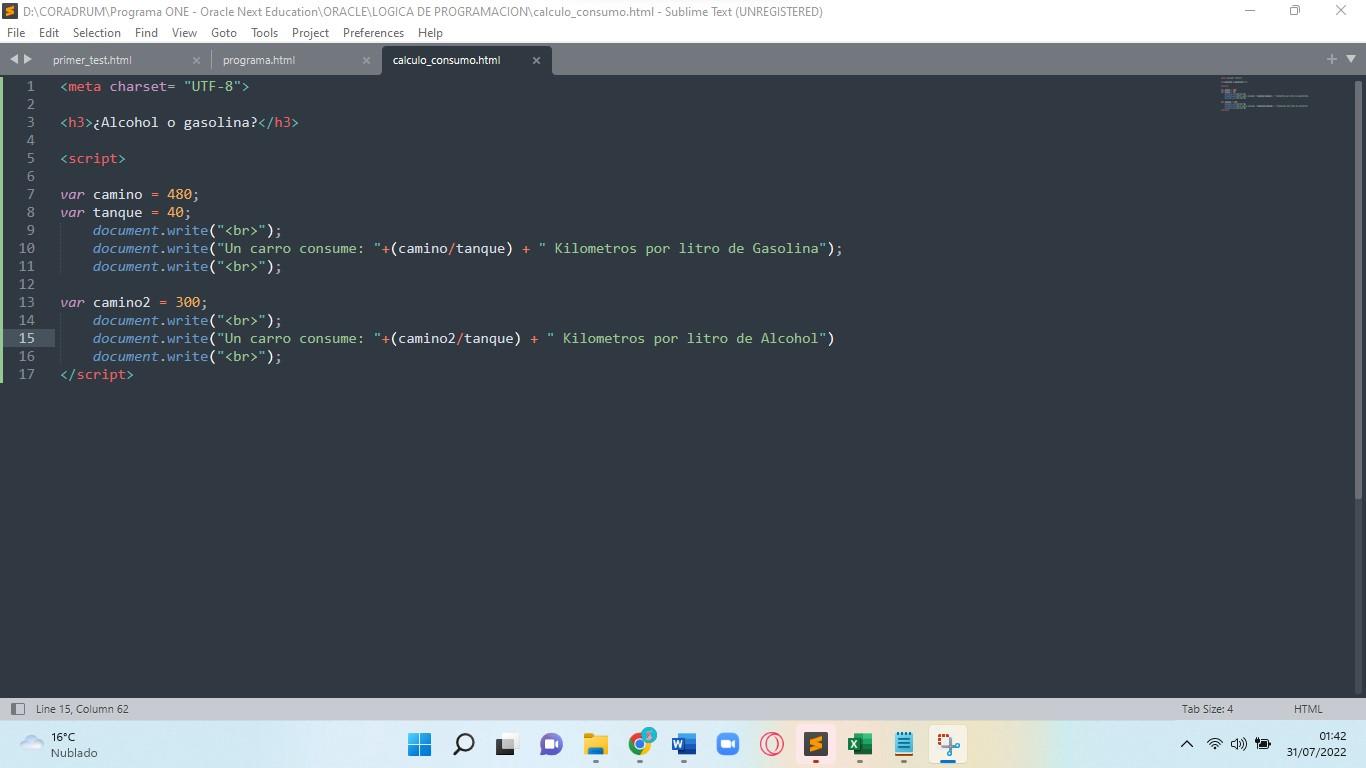
Task: Open Zoom from the taskbar
Action: [x=727, y=744]
